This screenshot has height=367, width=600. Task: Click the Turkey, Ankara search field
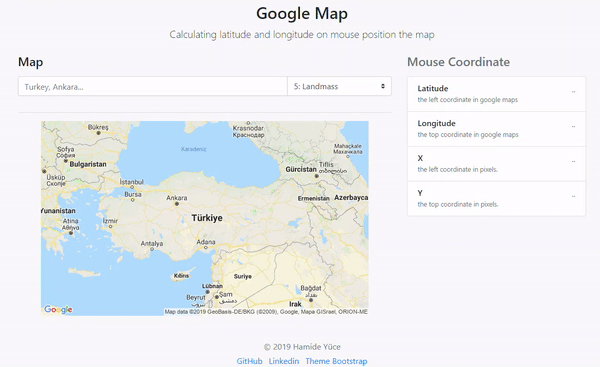pyautogui.click(x=153, y=86)
